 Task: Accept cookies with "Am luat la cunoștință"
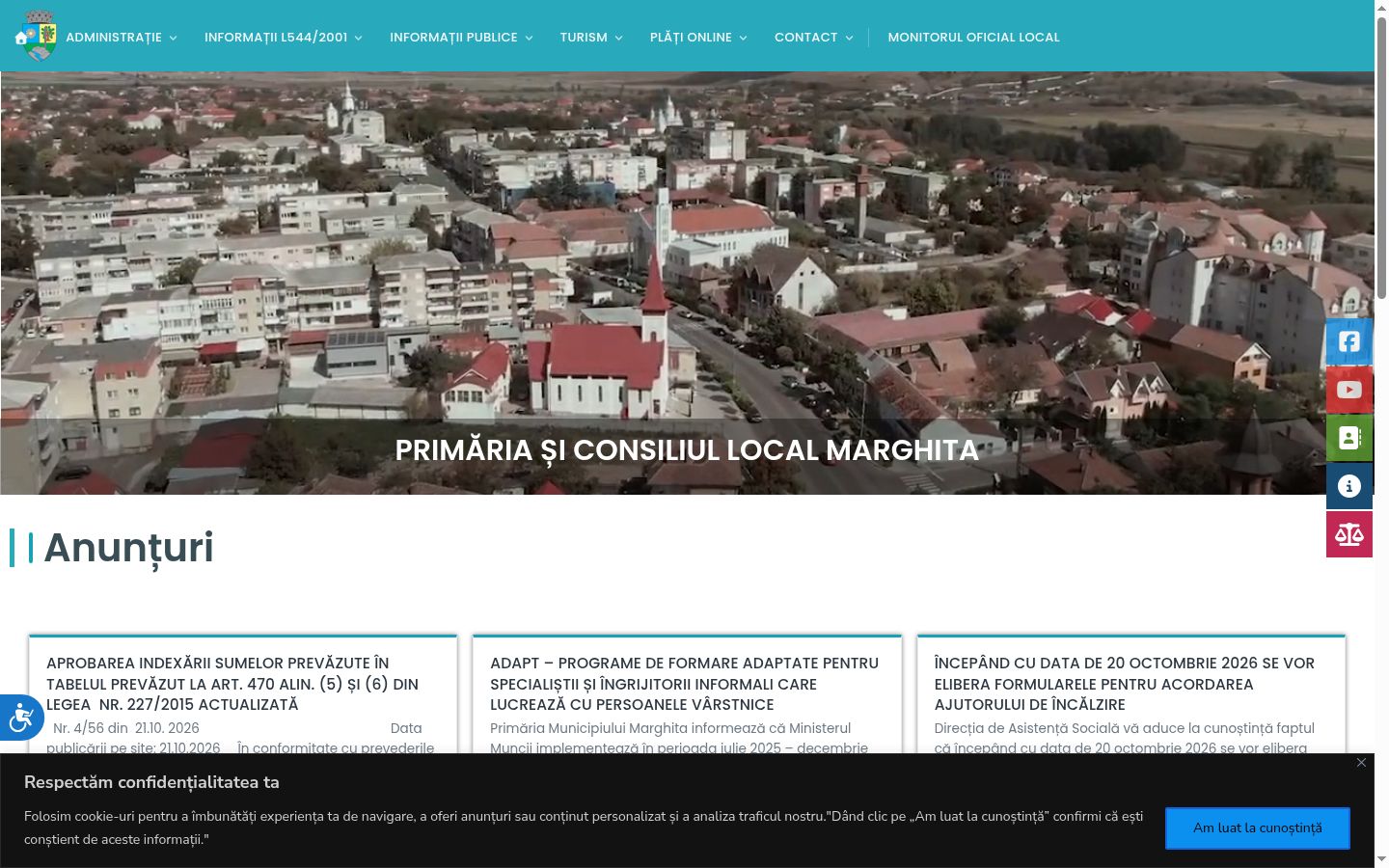(1258, 828)
